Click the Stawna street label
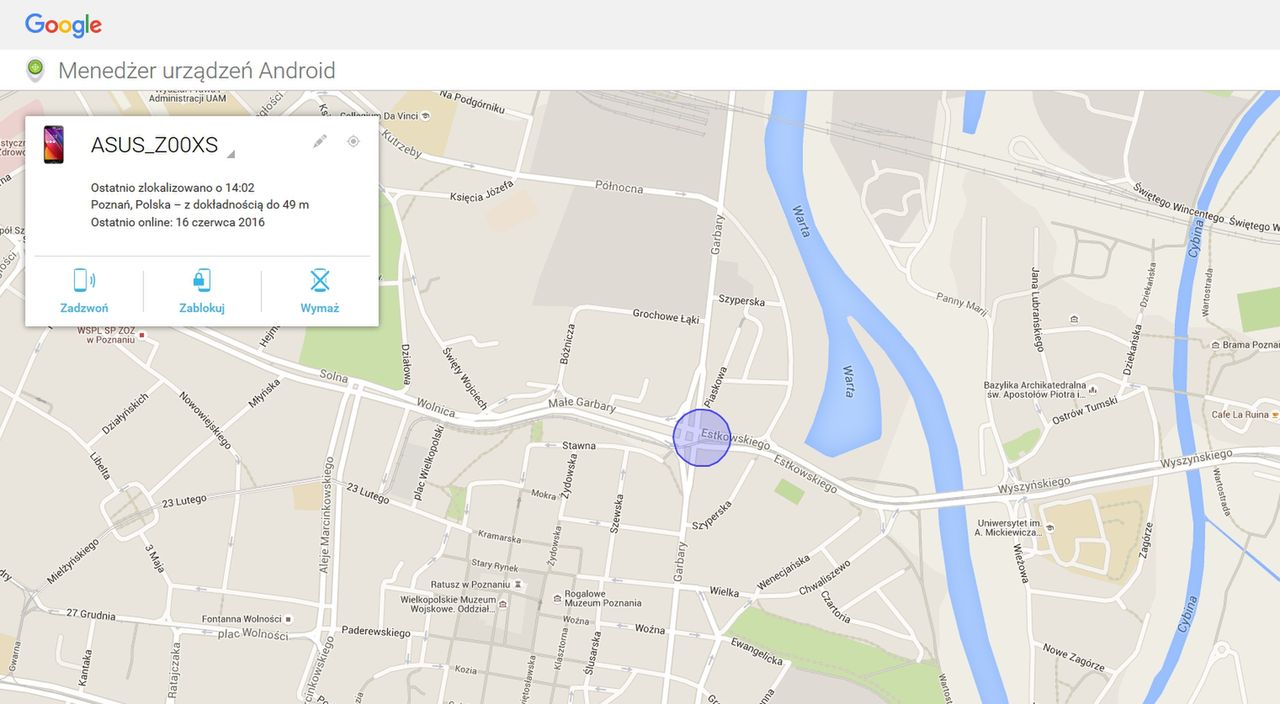 [x=579, y=446]
